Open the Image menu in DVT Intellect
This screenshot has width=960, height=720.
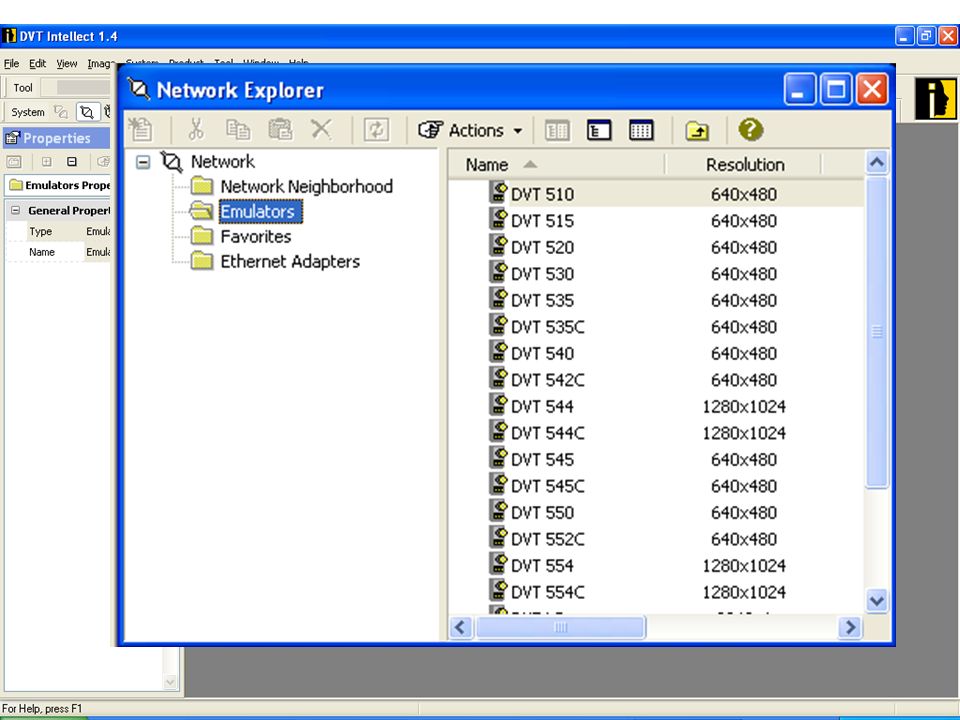coord(100,63)
